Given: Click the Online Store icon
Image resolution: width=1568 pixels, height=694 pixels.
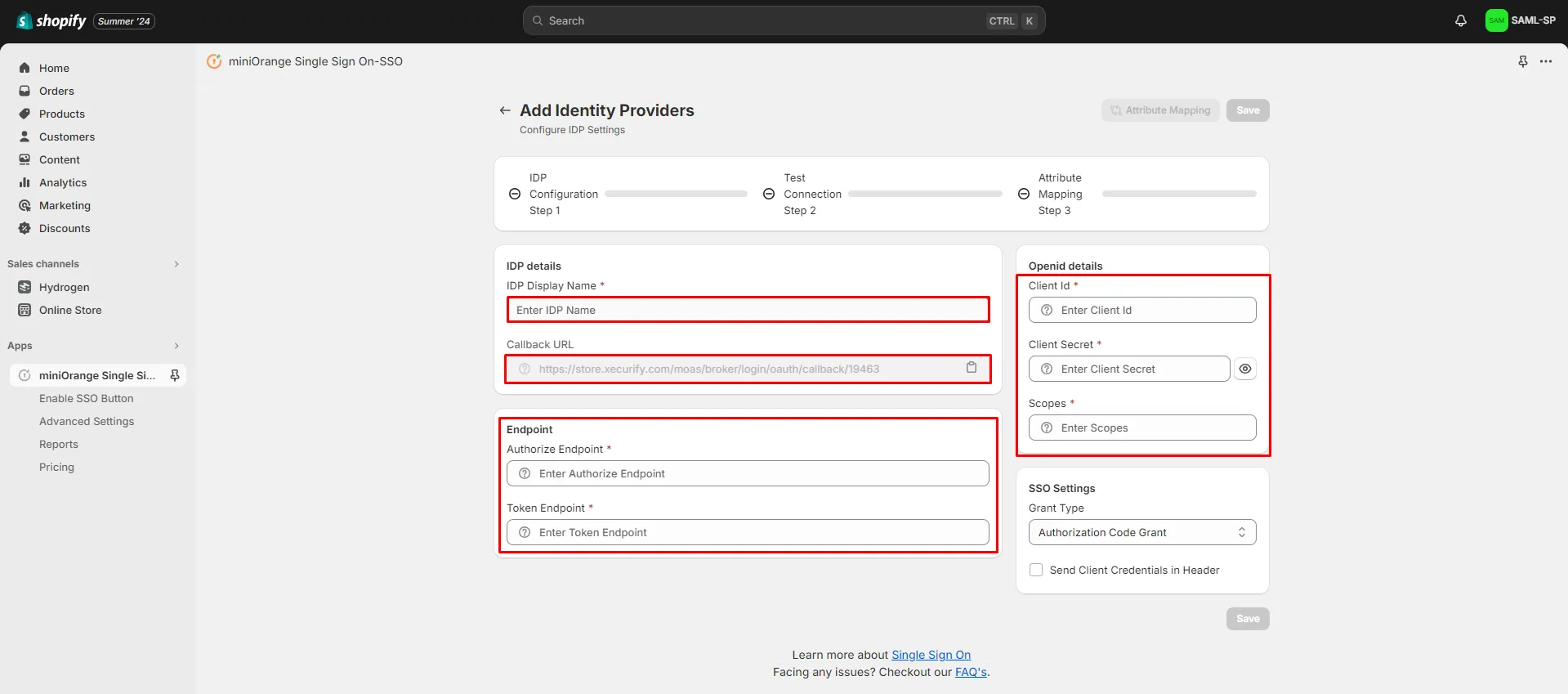Looking at the screenshot, I should 25,310.
